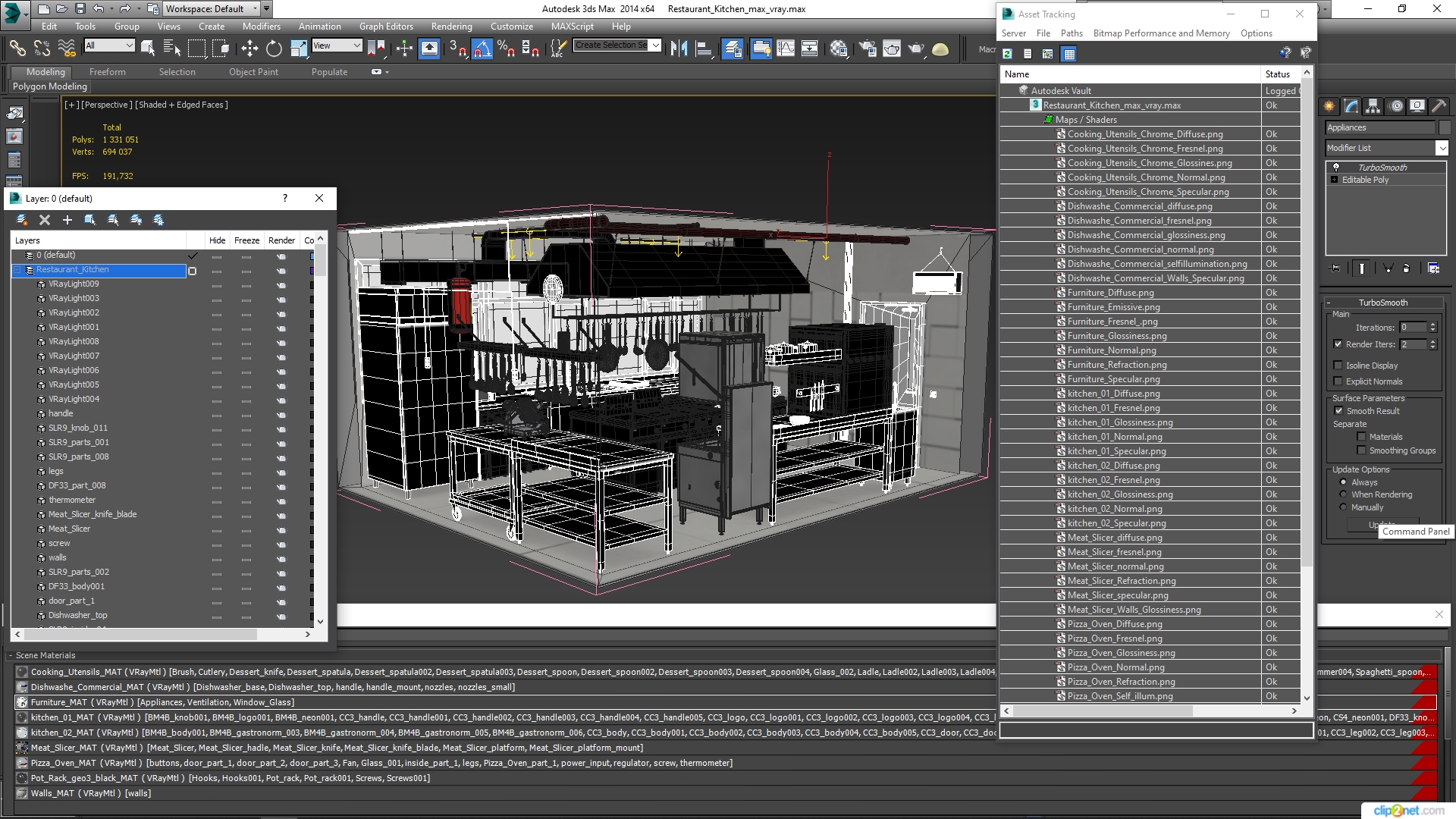Expand the Scene Materials panel arrow
This screenshot has height=819, width=1456.
click(x=11, y=655)
